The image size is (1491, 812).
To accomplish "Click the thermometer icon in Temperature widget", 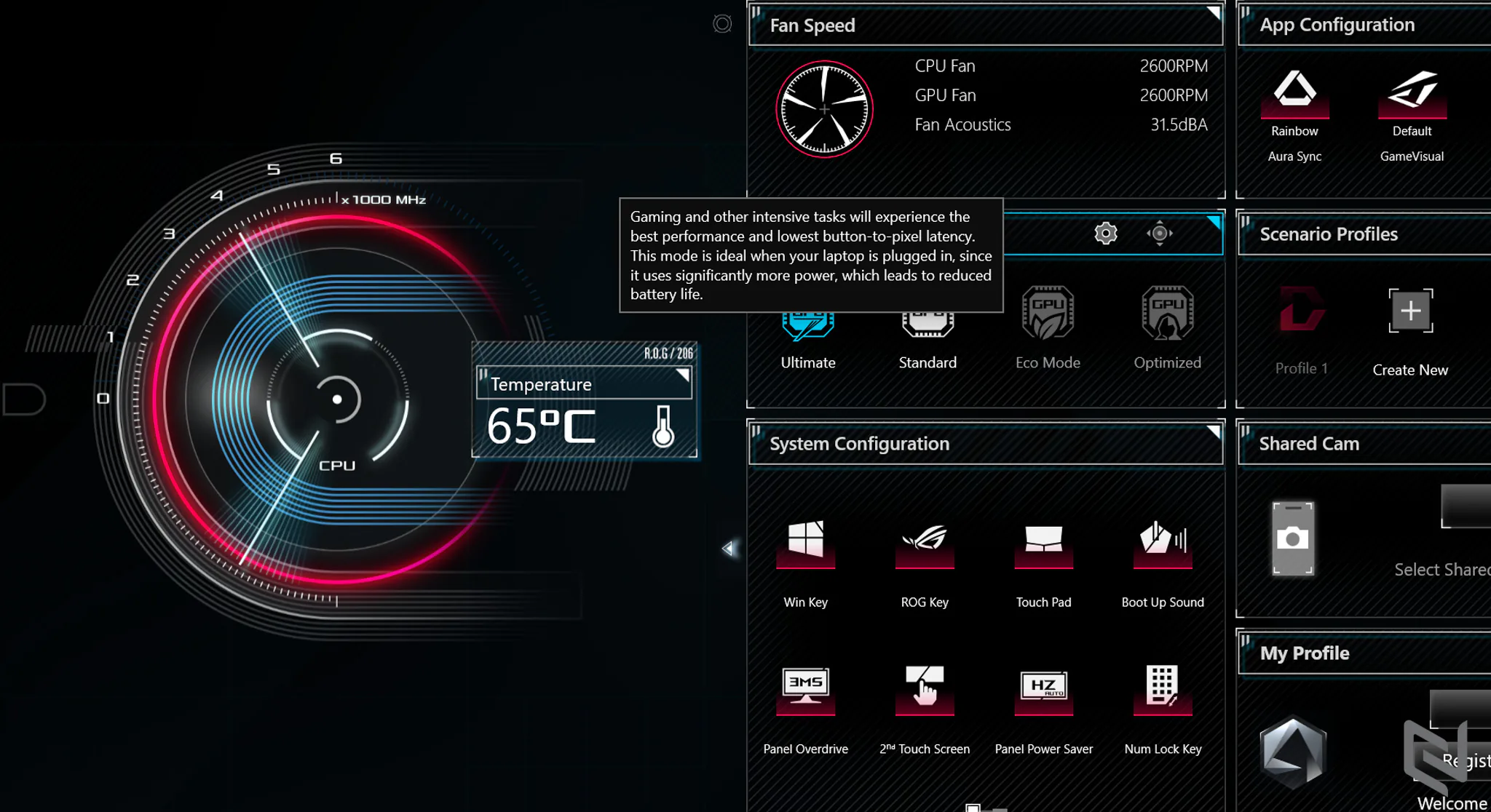I will (x=663, y=426).
